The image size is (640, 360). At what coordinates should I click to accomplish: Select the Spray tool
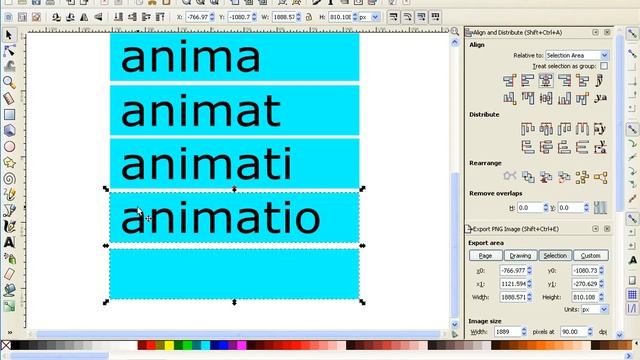pos(9,258)
